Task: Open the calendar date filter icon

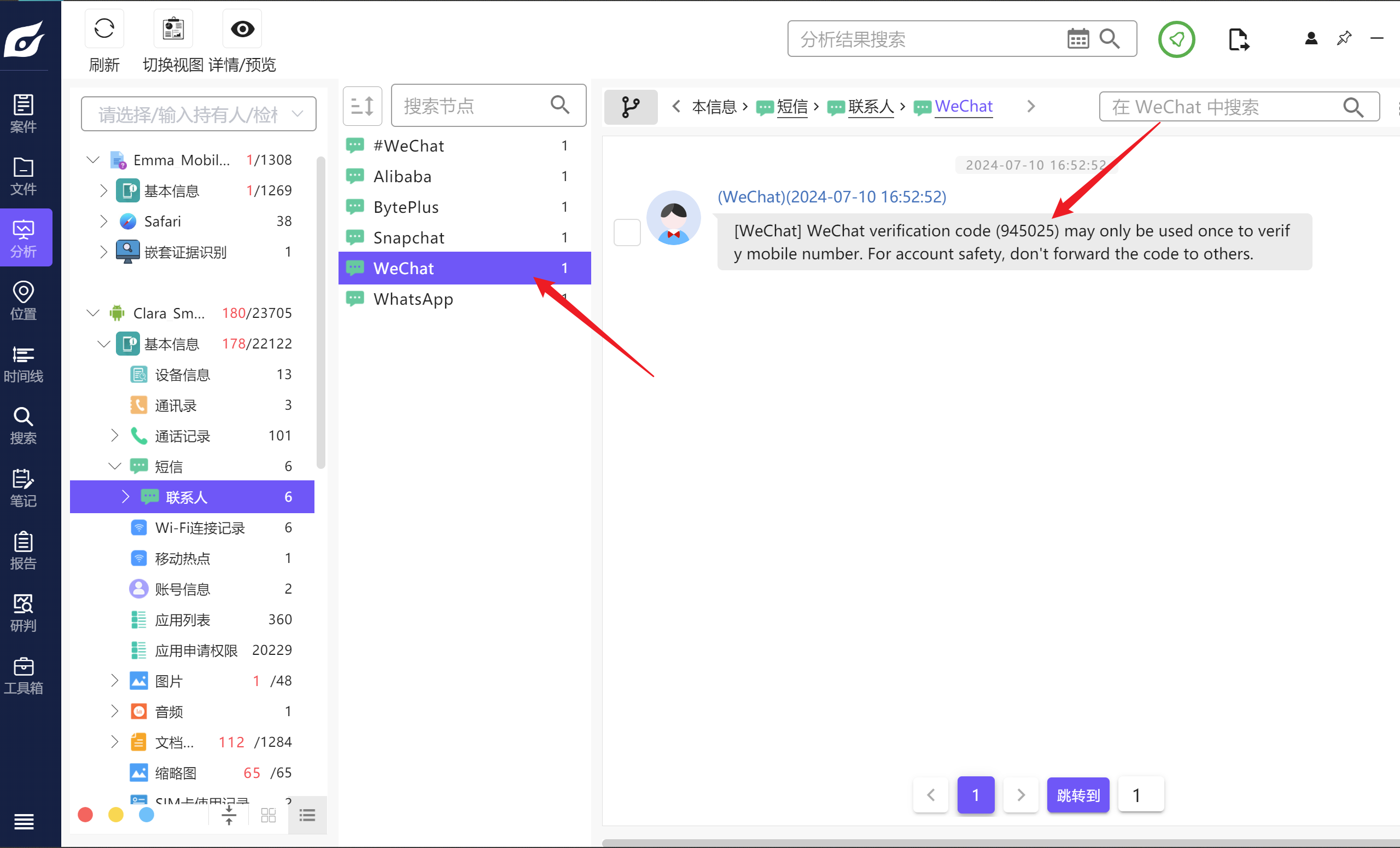Action: [1077, 39]
